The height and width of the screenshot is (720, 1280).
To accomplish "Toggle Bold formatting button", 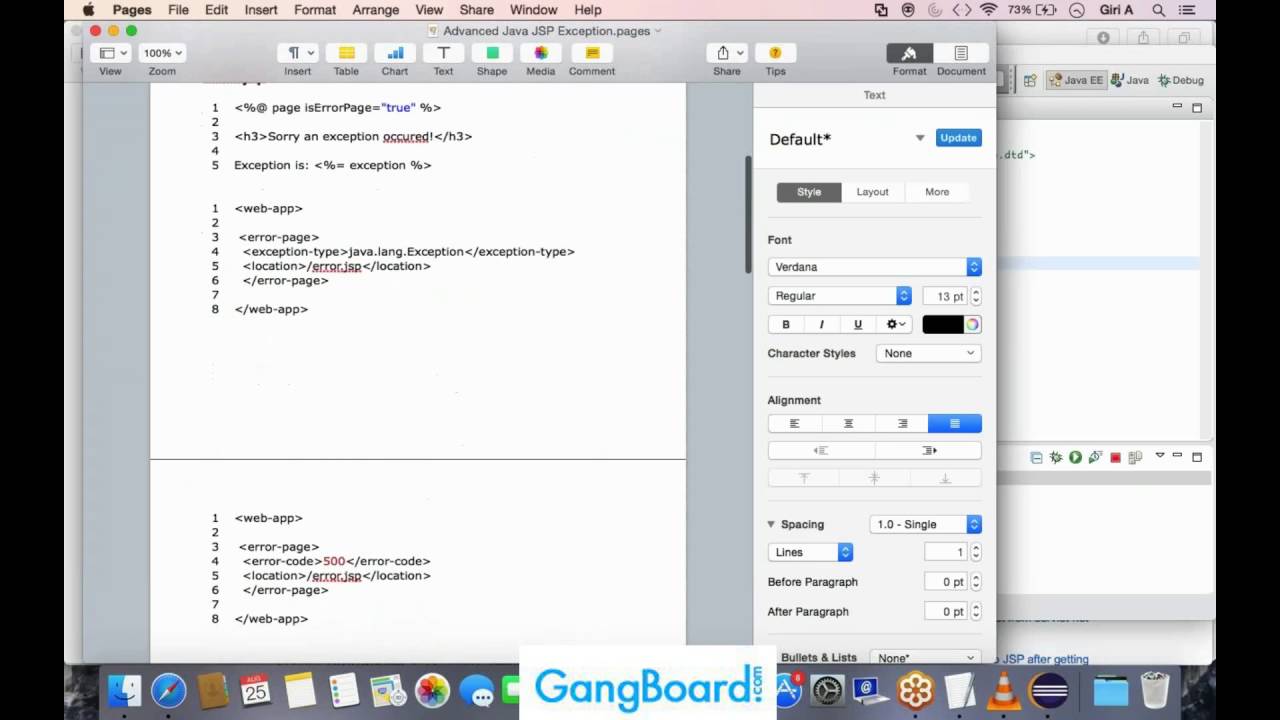I will tap(786, 324).
